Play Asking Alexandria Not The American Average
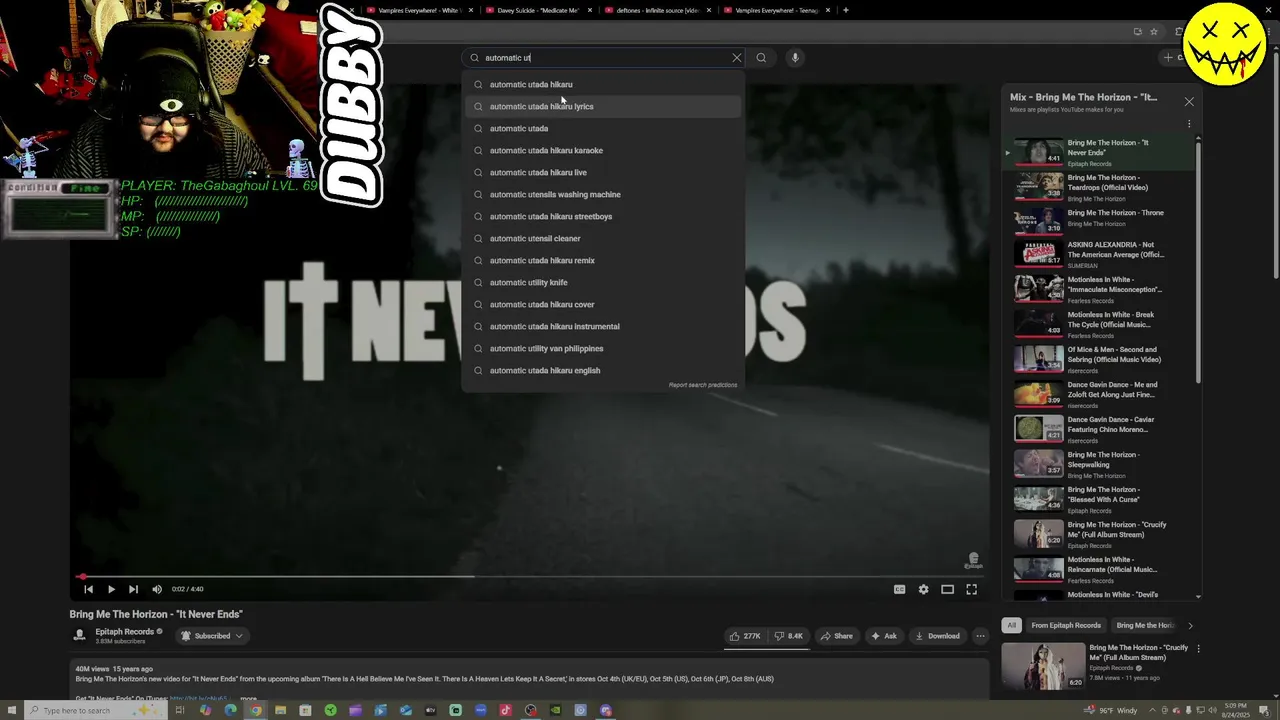The image size is (1280, 720). click(1100, 254)
